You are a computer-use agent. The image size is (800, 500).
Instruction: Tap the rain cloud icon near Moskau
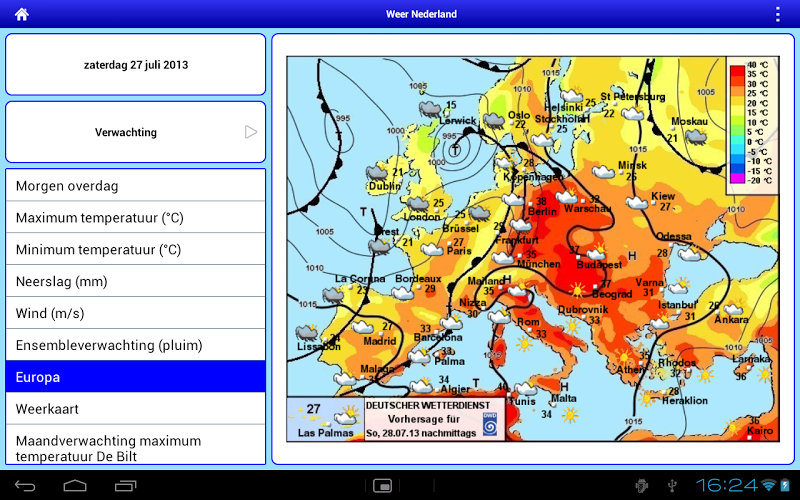tap(695, 136)
